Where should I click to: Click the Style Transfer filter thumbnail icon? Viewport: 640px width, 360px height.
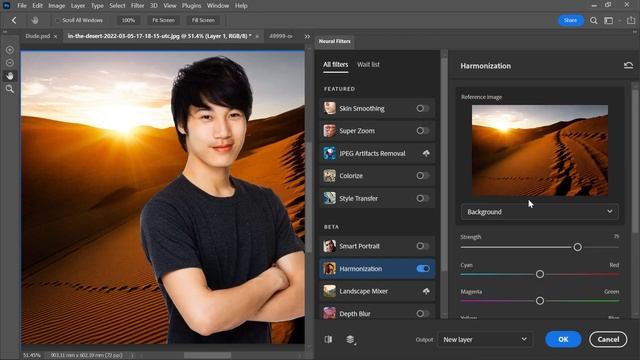329,198
